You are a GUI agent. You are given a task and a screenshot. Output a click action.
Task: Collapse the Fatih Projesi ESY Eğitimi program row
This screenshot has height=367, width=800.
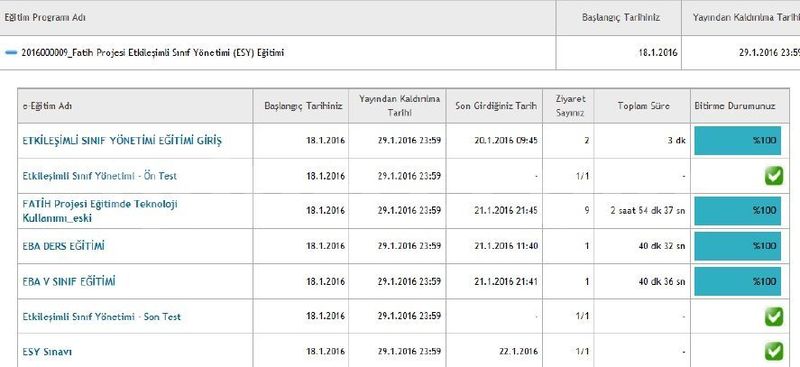pyautogui.click(x=11, y=53)
